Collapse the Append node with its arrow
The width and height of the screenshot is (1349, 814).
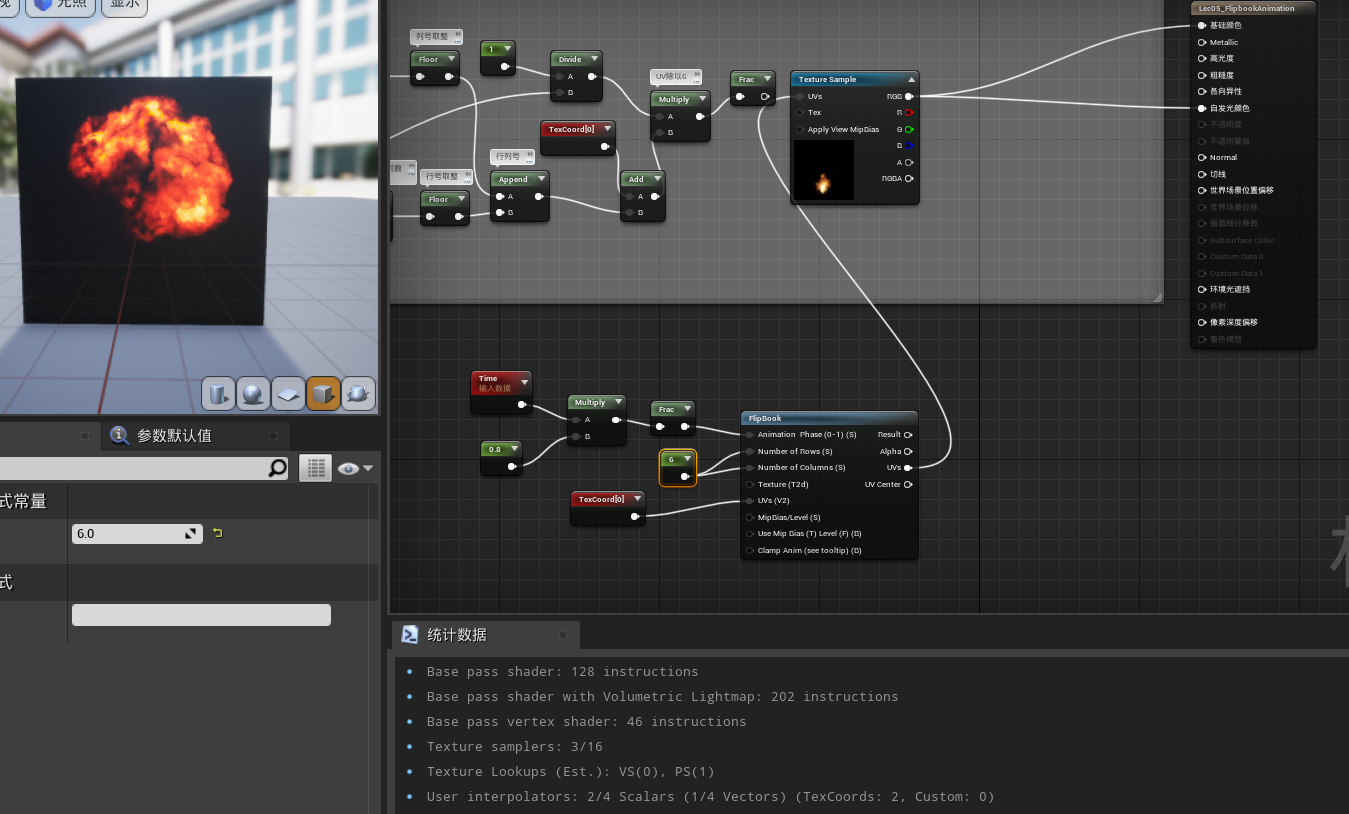540,179
